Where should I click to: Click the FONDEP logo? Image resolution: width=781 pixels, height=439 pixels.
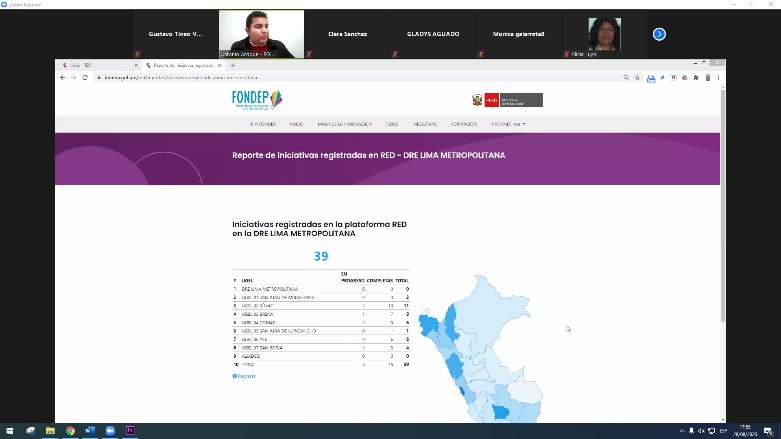point(257,99)
